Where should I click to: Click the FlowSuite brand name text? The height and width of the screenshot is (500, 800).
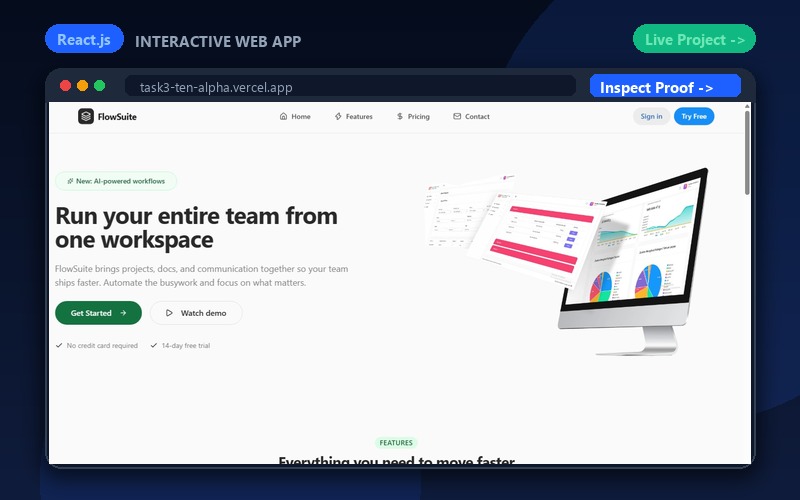click(x=117, y=116)
